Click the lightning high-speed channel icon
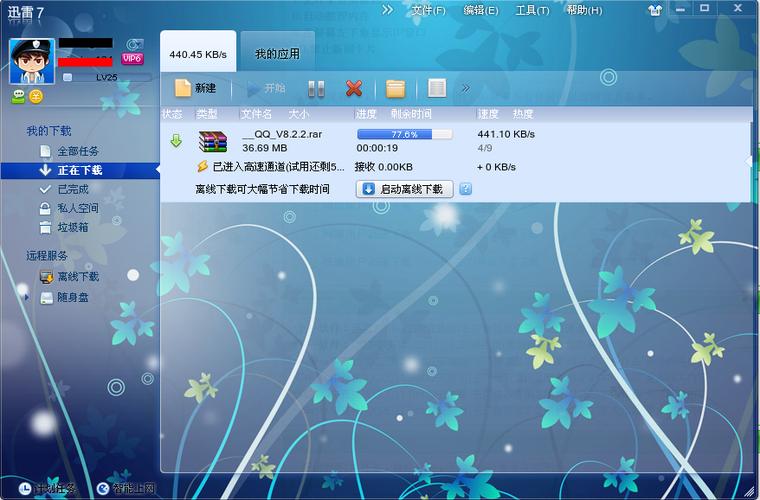This screenshot has width=760, height=500. pyautogui.click(x=203, y=166)
